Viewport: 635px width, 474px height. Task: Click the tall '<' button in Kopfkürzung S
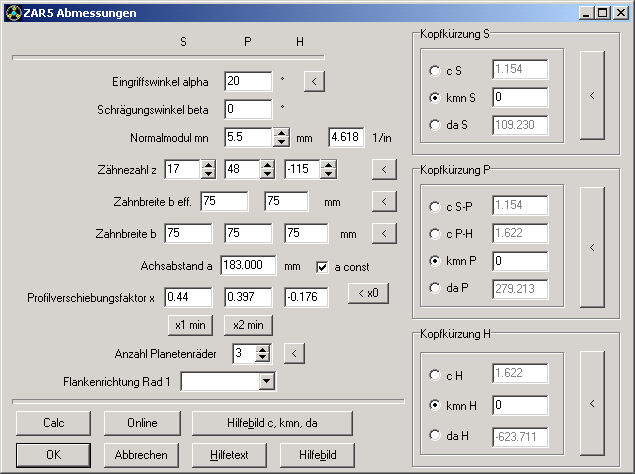point(592,96)
